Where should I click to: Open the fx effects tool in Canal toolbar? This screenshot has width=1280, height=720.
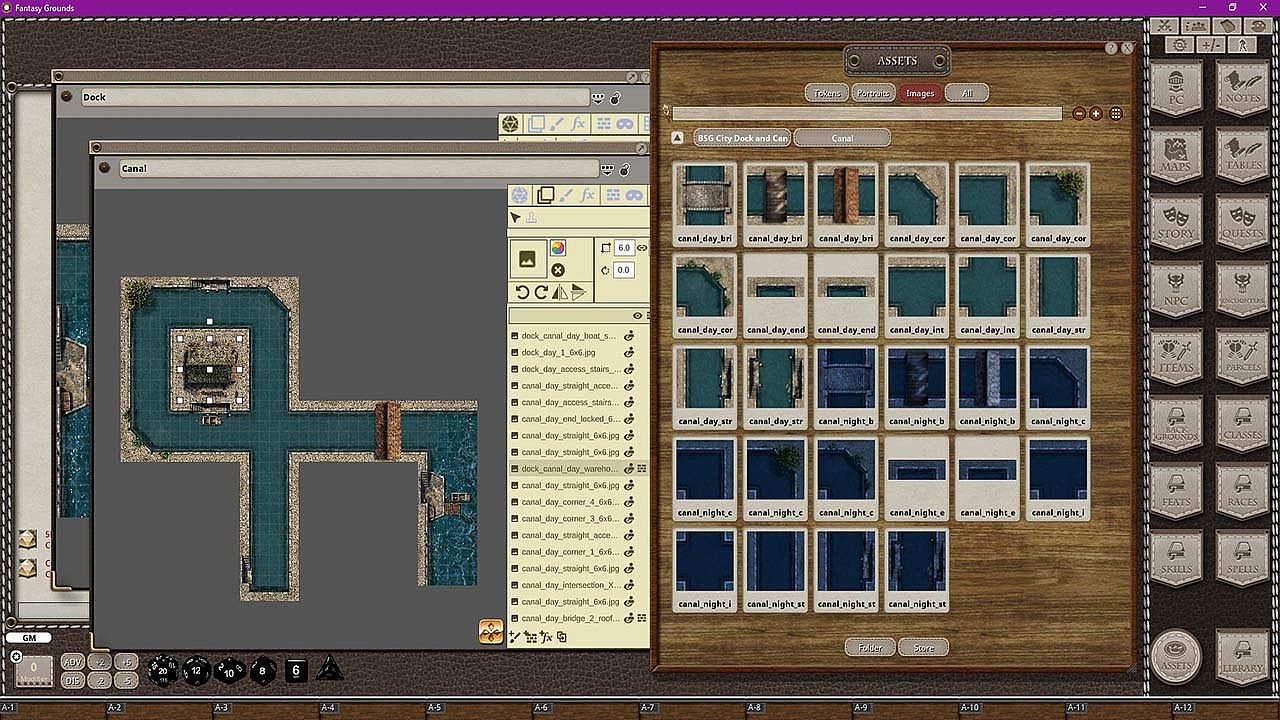click(587, 195)
